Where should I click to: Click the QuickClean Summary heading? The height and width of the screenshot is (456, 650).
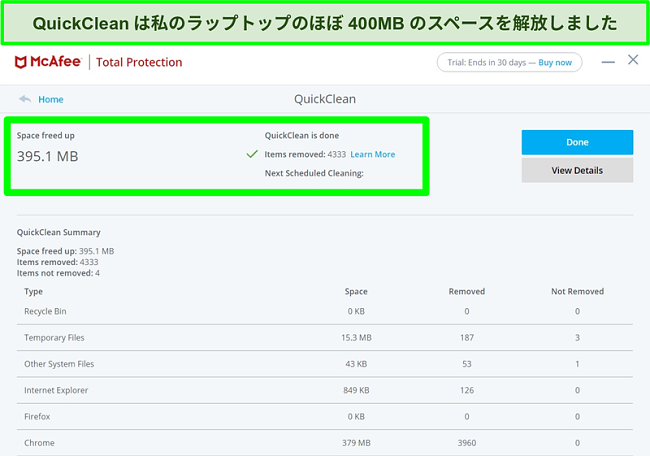point(58,233)
